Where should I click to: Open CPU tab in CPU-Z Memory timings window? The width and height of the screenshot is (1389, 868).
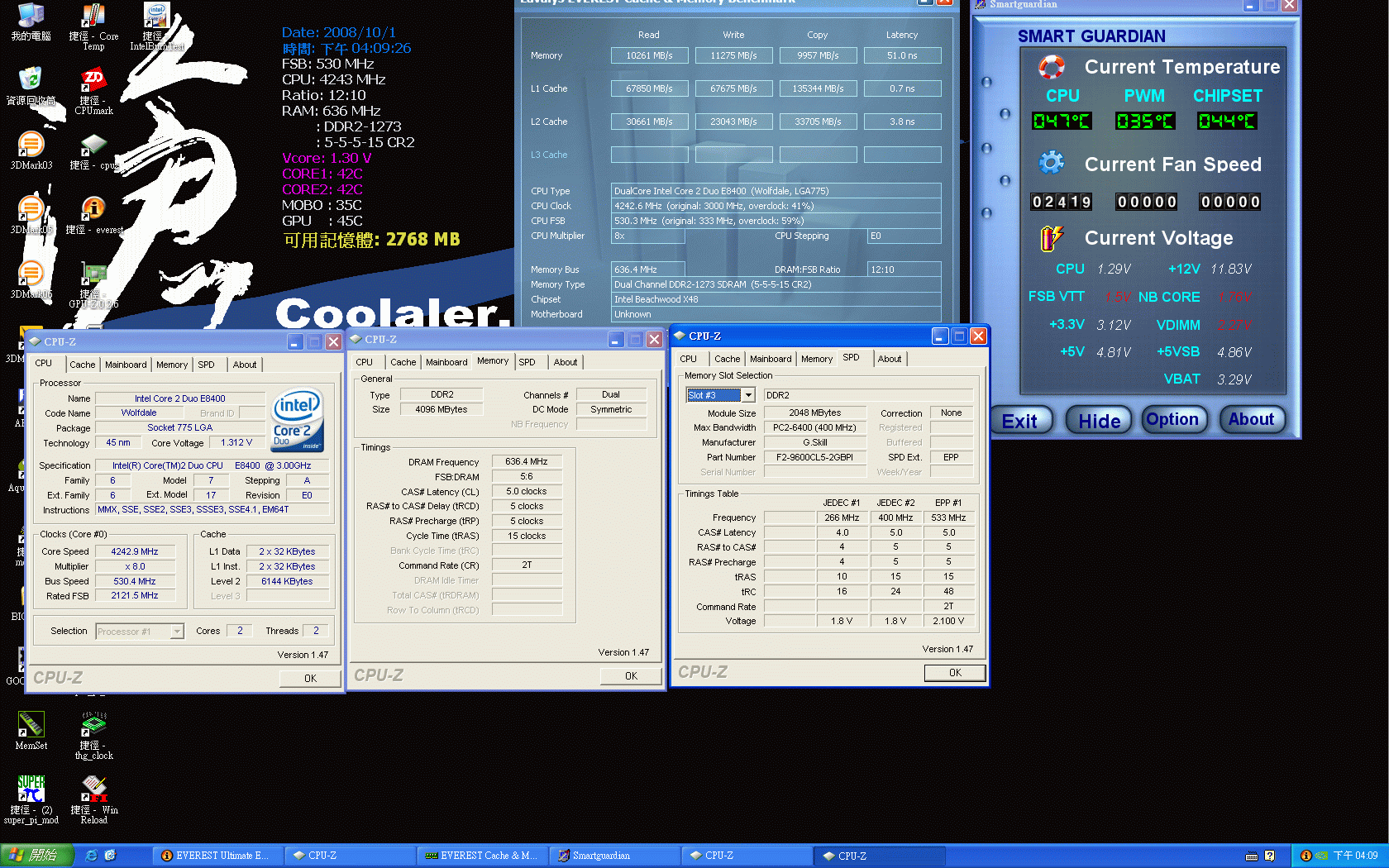(364, 362)
